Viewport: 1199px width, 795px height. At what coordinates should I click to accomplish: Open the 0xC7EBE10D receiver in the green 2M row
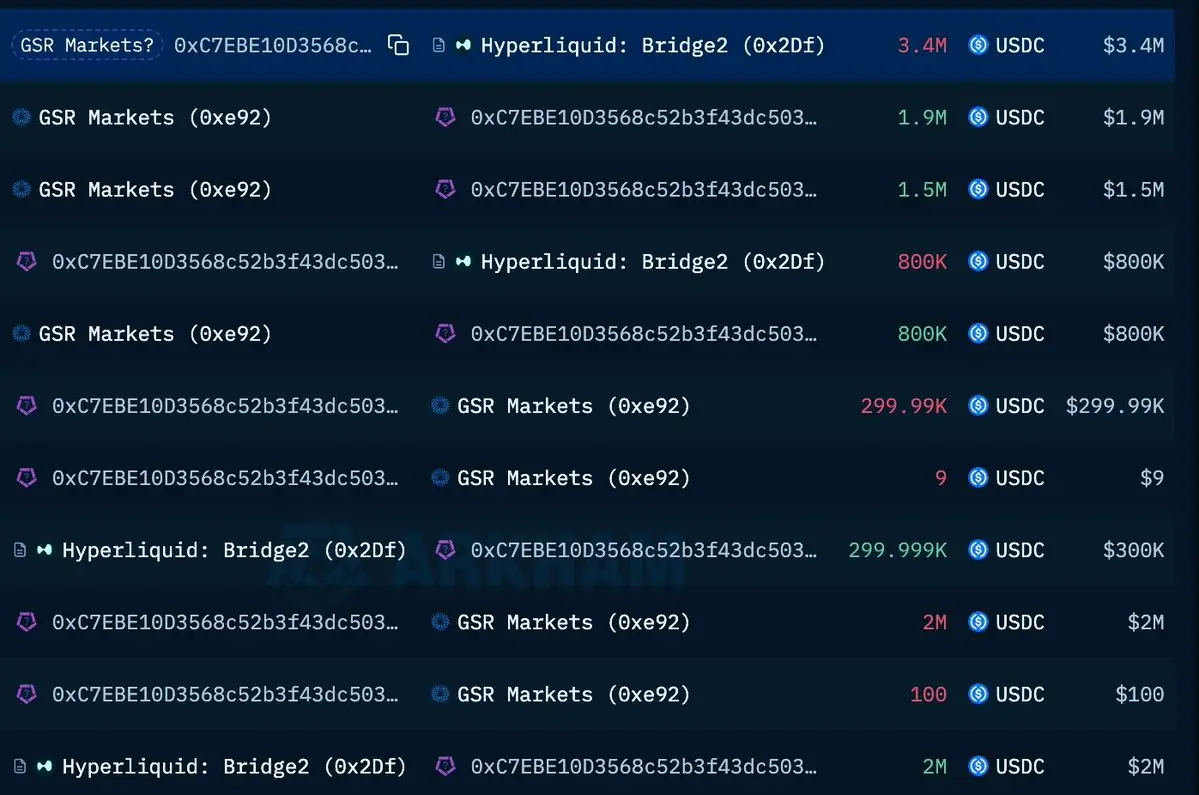click(644, 766)
